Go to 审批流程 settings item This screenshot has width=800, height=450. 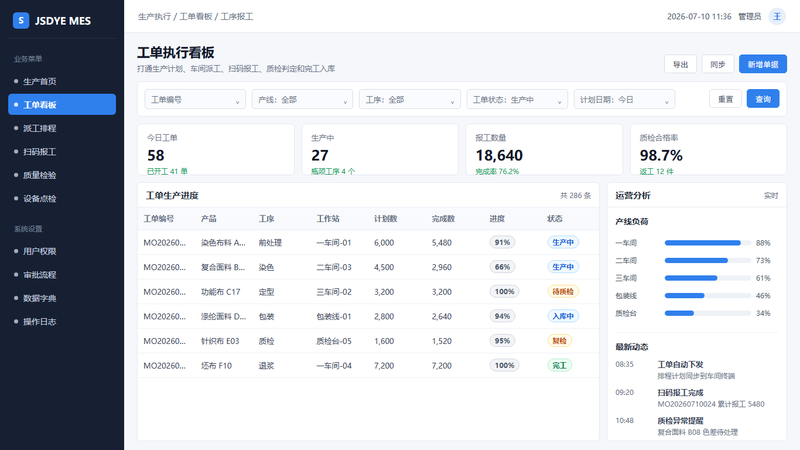62,274
